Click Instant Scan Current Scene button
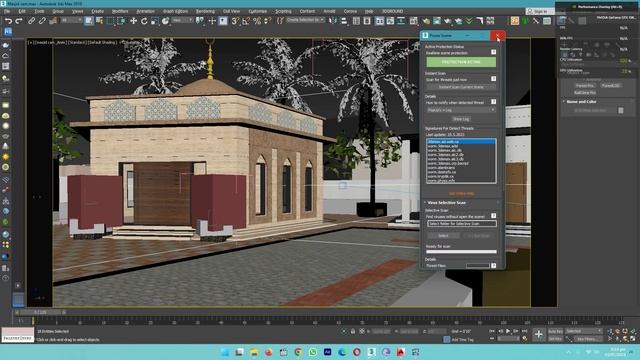Screen dimensions: 640x360 pos(461,87)
